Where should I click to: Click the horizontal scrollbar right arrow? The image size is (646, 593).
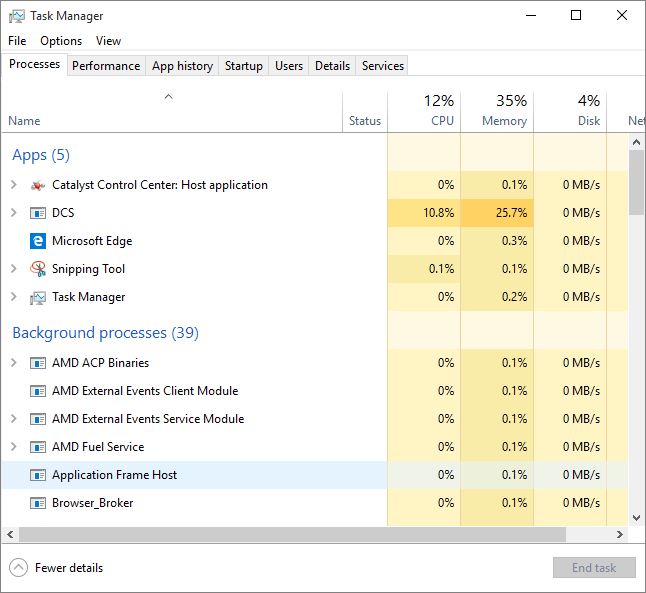coord(620,534)
